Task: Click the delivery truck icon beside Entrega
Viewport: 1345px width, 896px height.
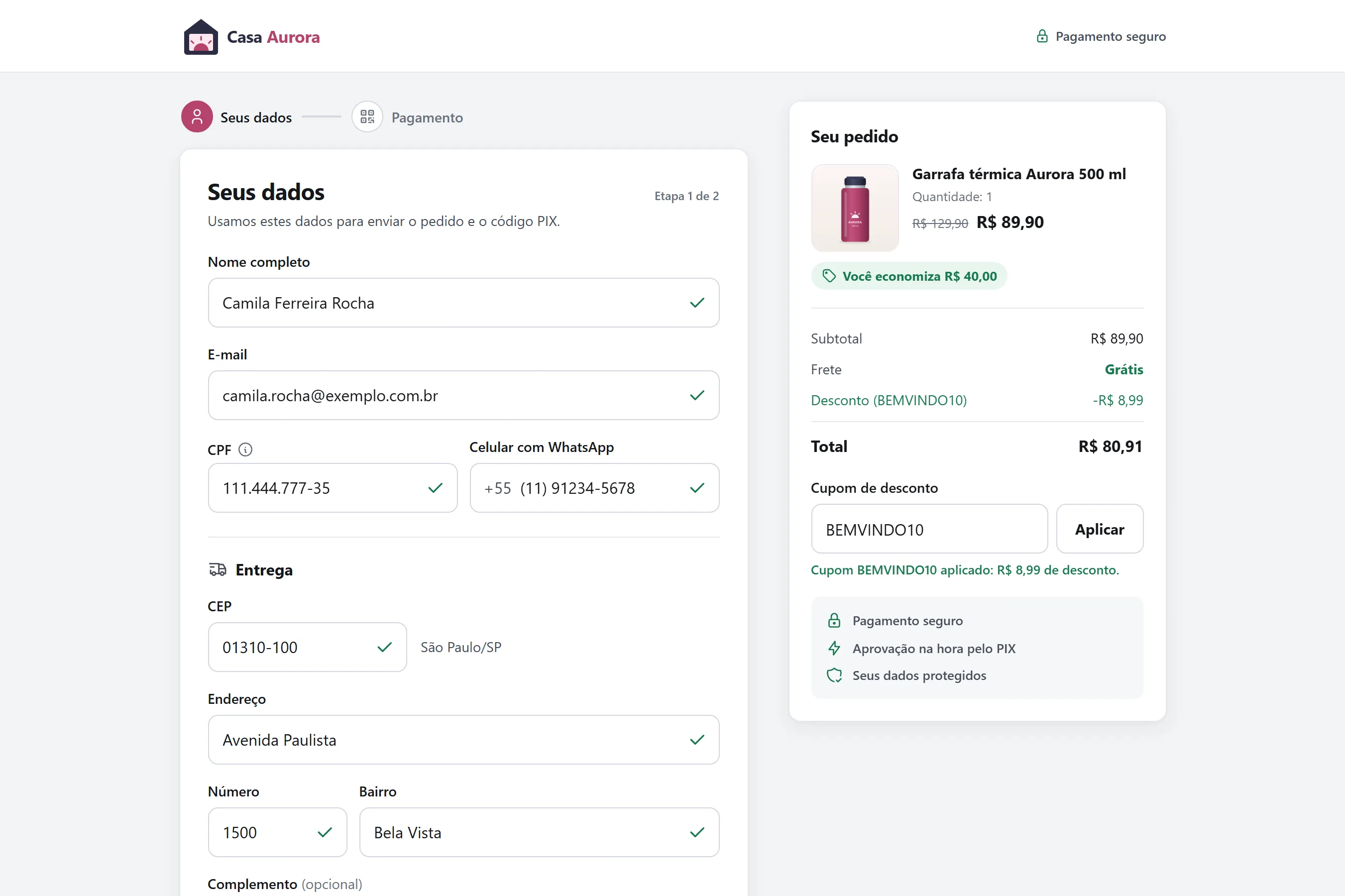Action: (217, 569)
